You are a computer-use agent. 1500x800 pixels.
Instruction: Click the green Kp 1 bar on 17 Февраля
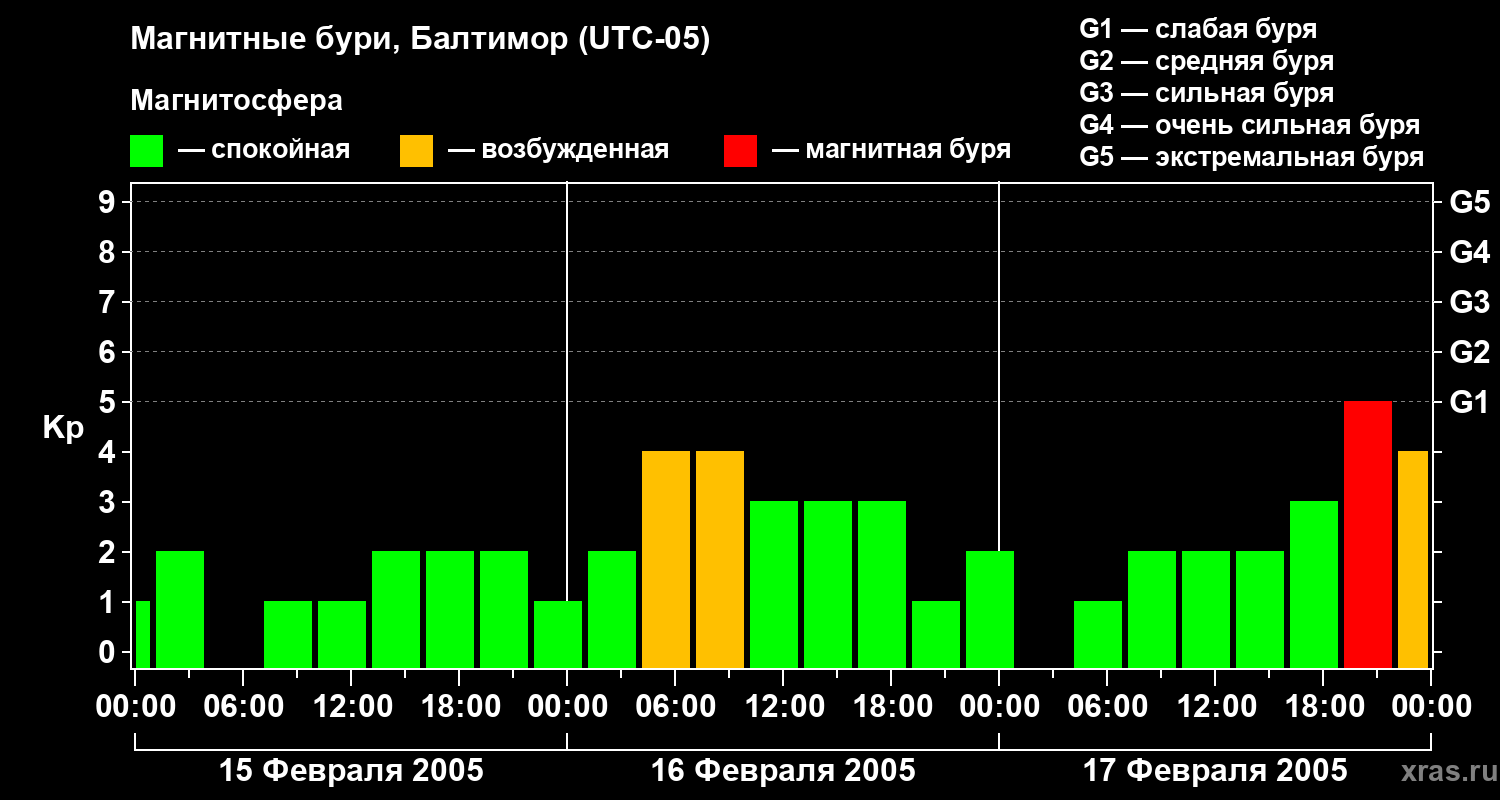tap(1098, 634)
